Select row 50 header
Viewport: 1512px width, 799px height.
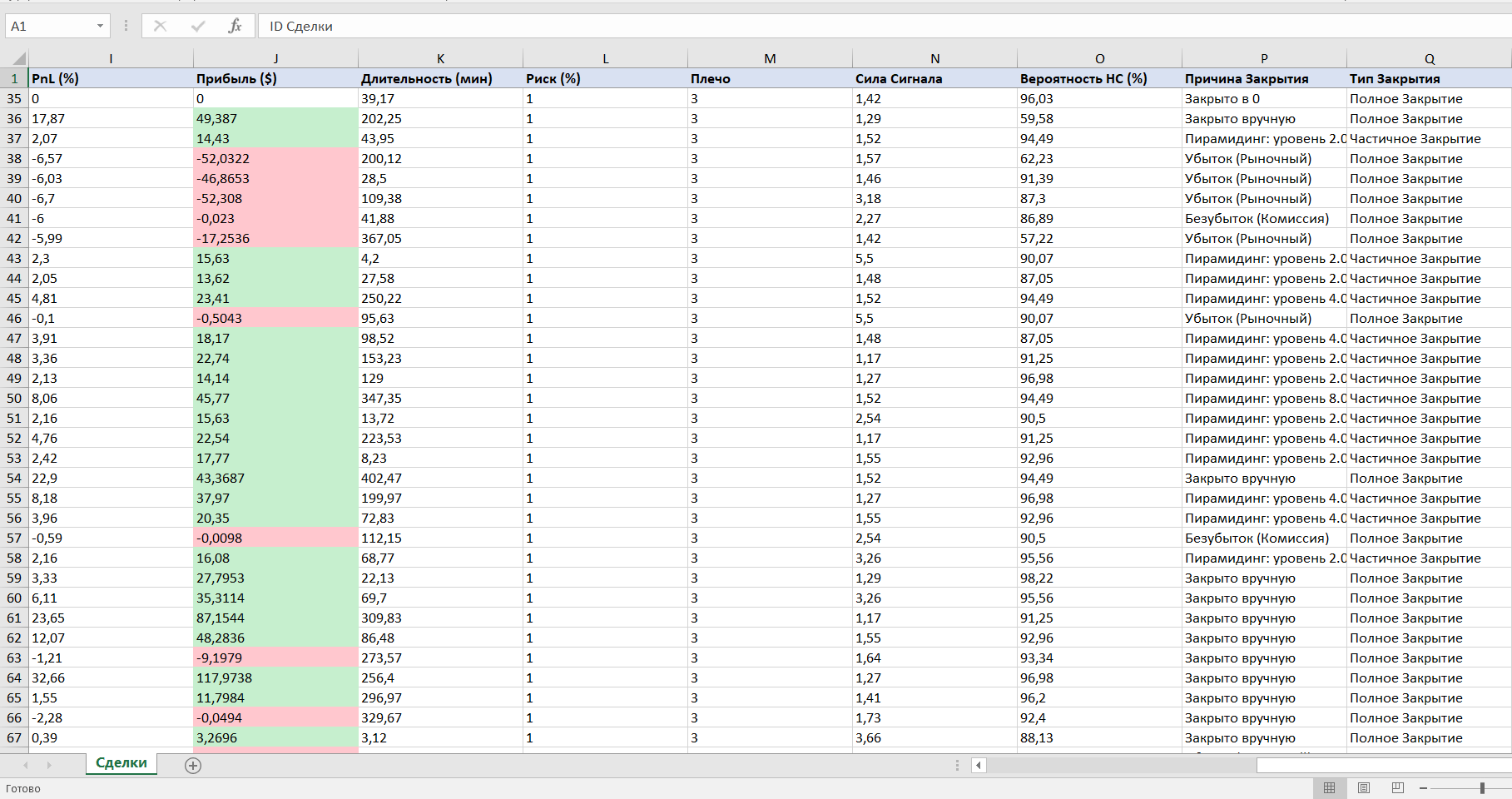pos(14,399)
